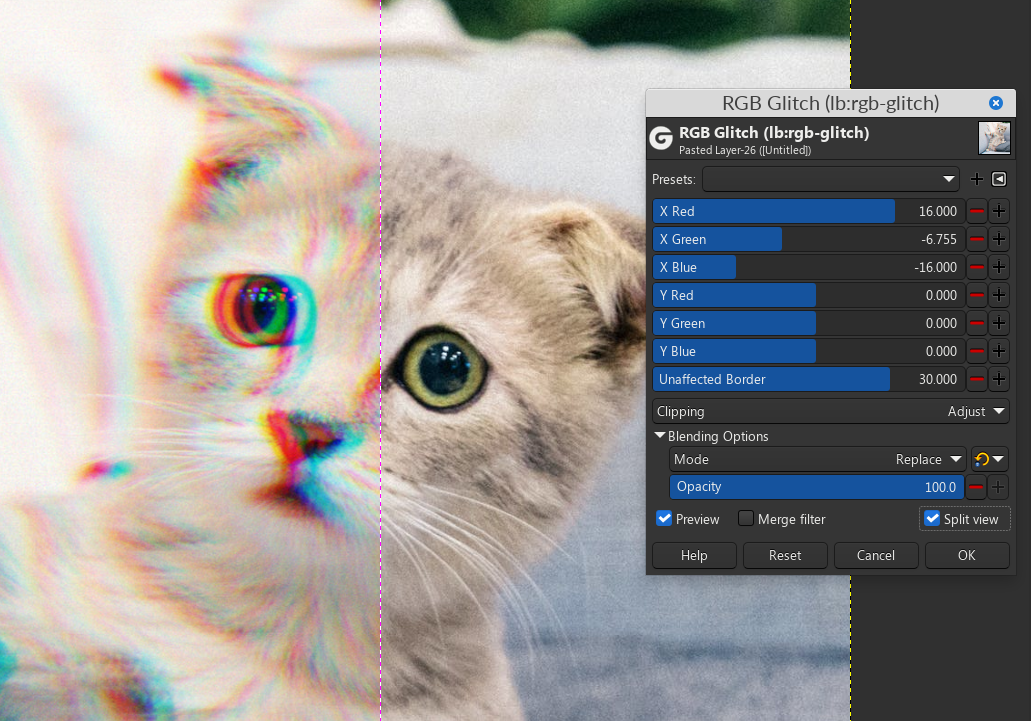Increase the X Green value
This screenshot has width=1031, height=721.
coord(999,239)
